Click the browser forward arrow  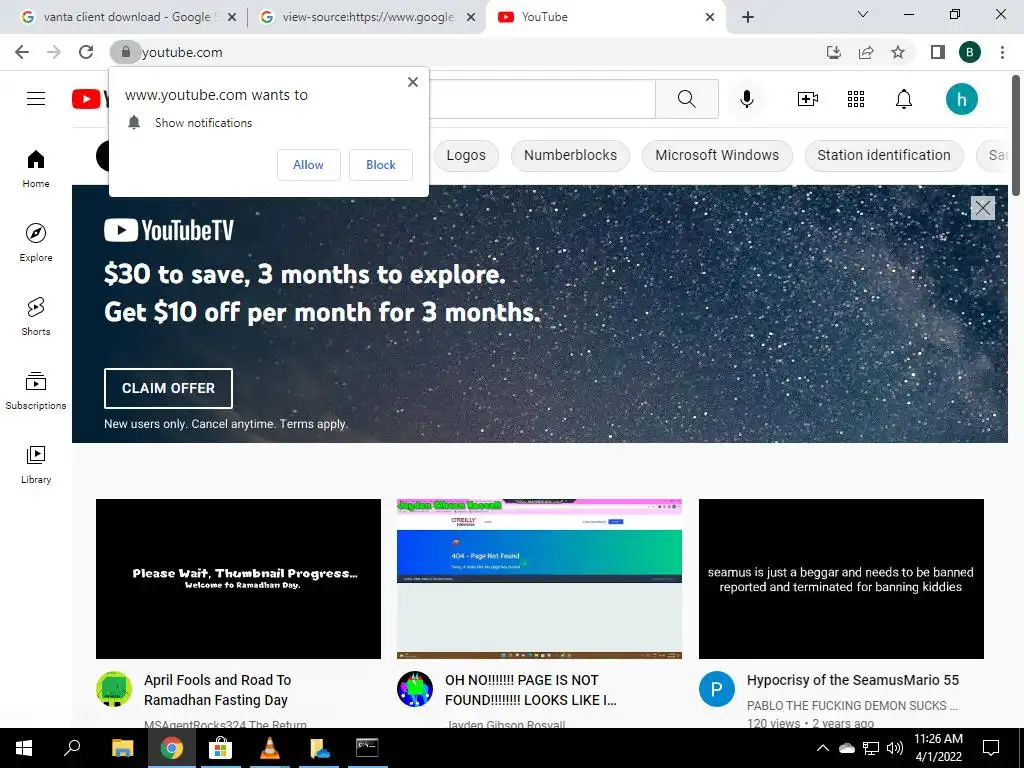54,52
